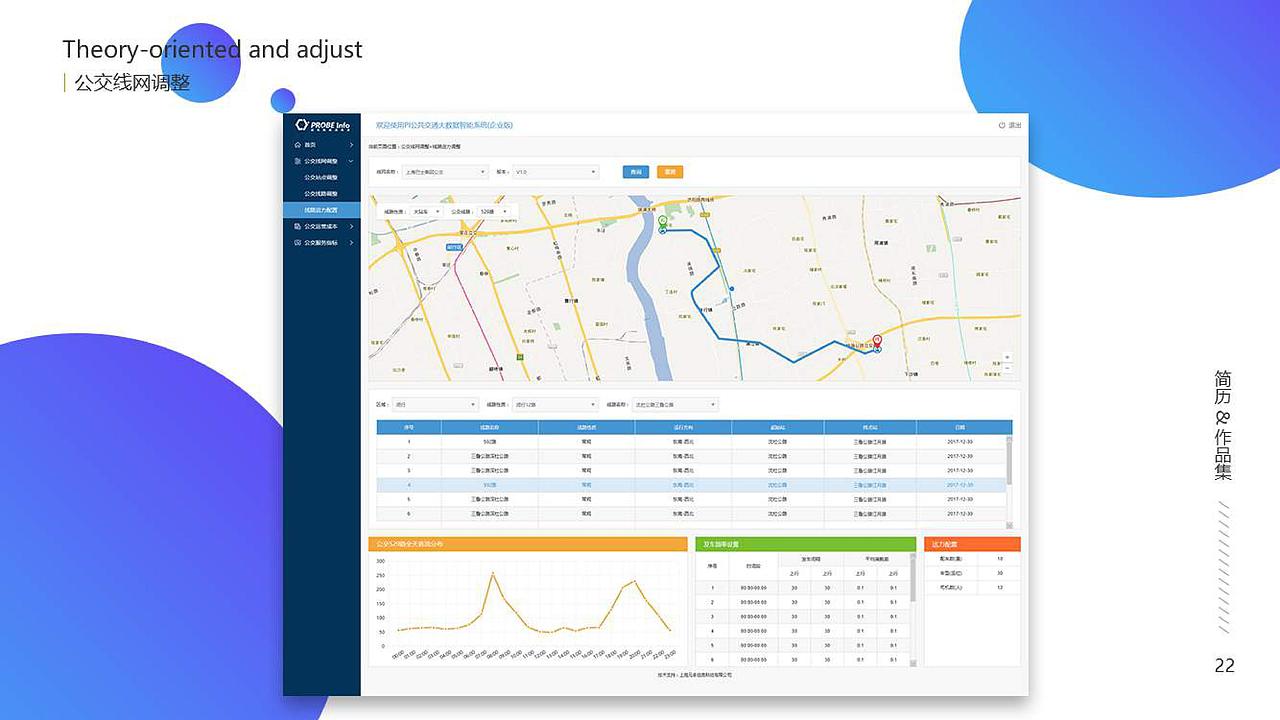Open the 大站车 dropdown on the map
1280x720 pixels.
[x=427, y=212]
